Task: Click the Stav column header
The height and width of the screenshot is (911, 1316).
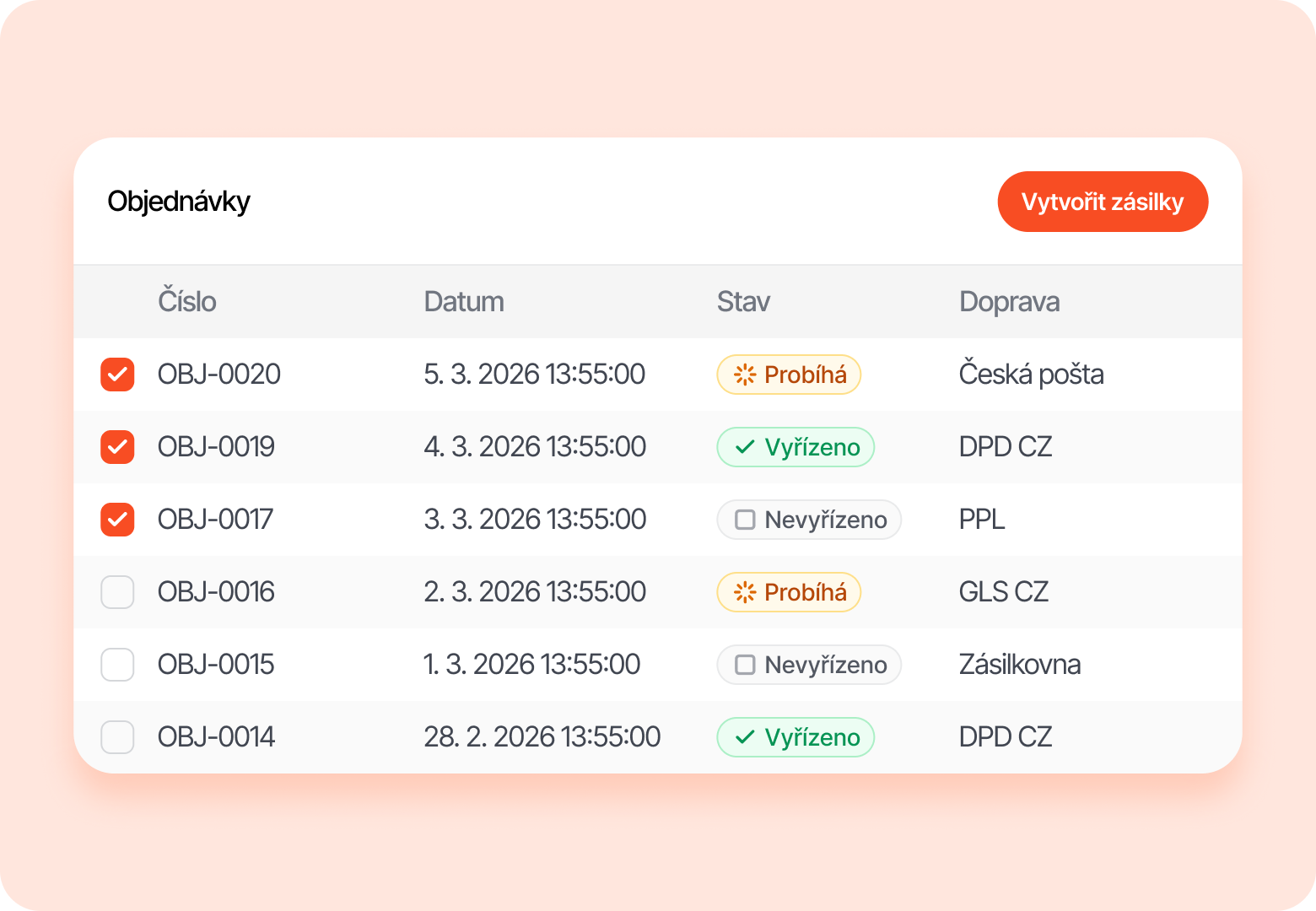Action: (743, 301)
